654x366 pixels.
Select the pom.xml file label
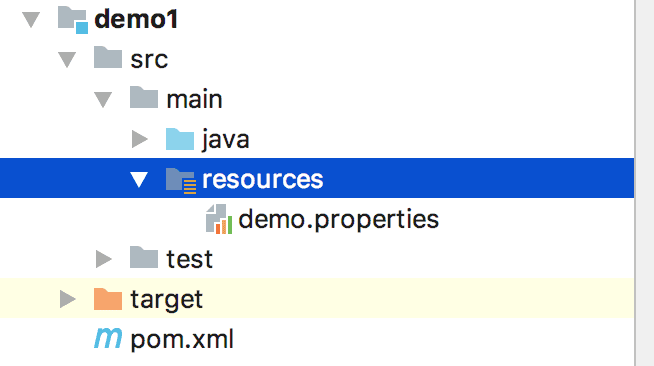pyautogui.click(x=182, y=339)
